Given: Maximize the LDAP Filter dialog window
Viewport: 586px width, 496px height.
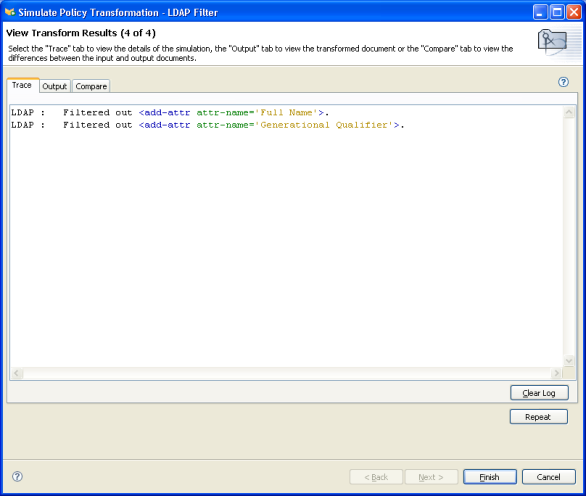Looking at the screenshot, I should click(x=557, y=12).
